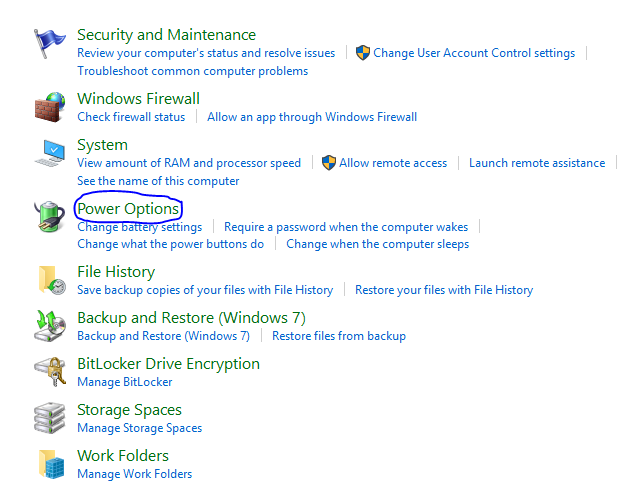This screenshot has height=490, width=630.
Task: Click the Security and Maintenance flag icon
Action: (x=49, y=43)
